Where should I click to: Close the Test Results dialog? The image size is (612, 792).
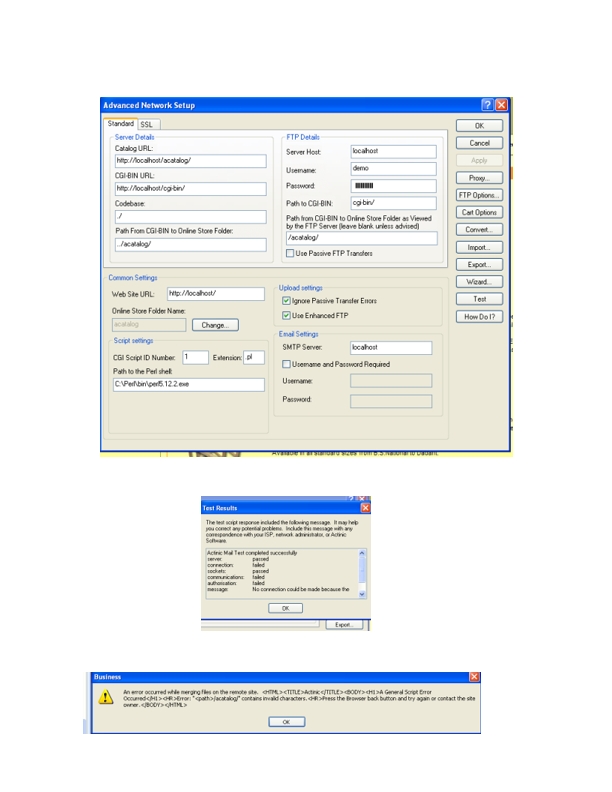[x=365, y=508]
